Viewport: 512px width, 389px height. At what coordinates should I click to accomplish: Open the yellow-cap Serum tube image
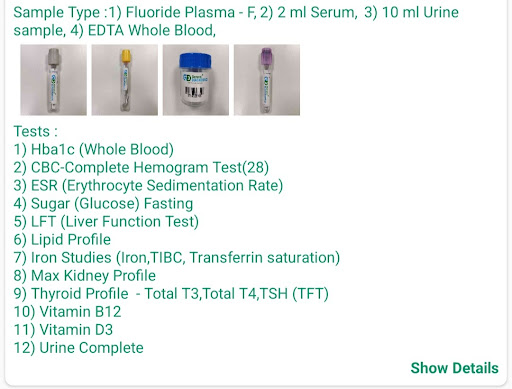[x=125, y=80]
